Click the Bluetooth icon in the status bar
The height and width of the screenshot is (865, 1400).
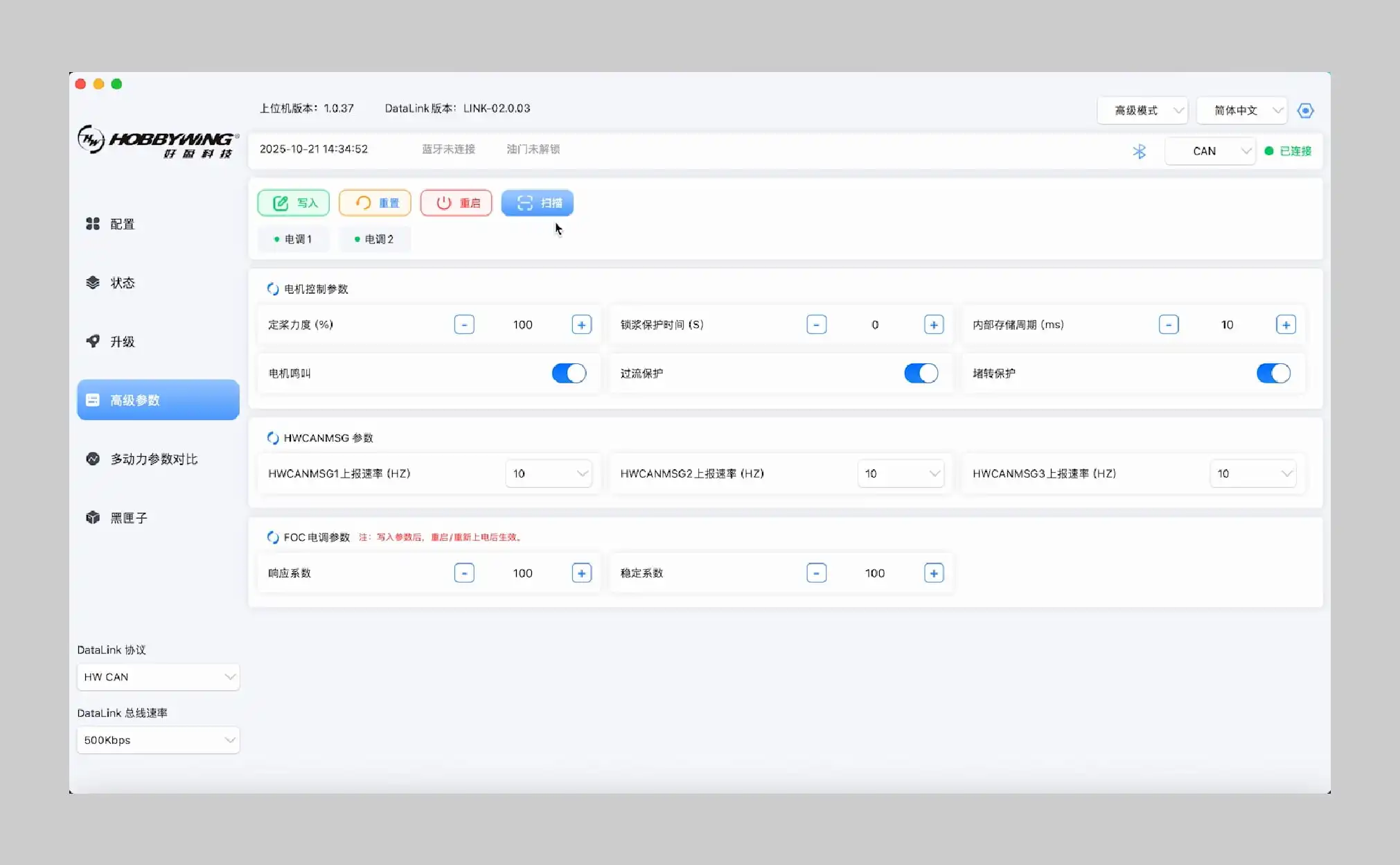1139,151
